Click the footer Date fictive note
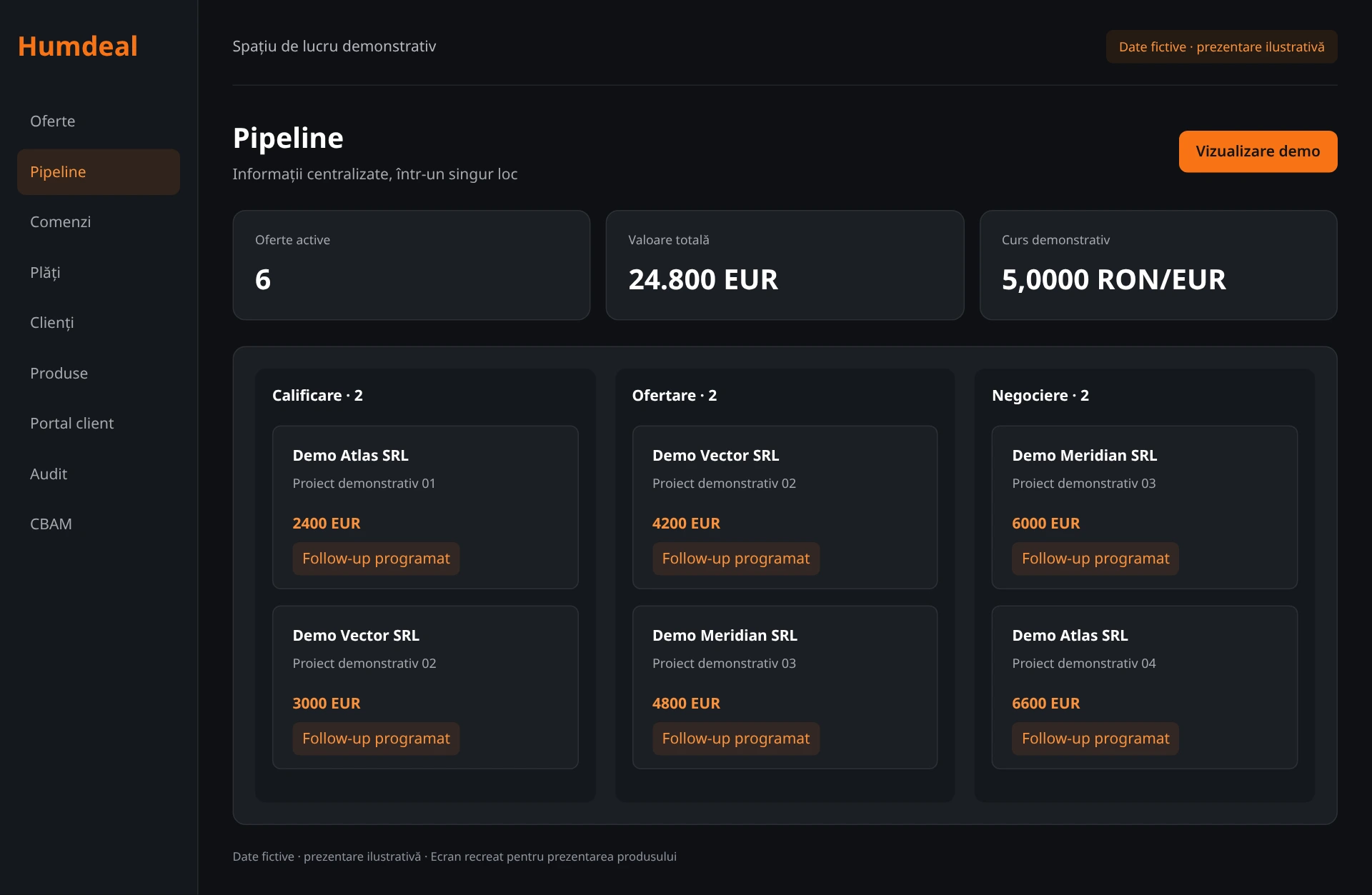Screen dimensions: 1372x895 click(454, 856)
